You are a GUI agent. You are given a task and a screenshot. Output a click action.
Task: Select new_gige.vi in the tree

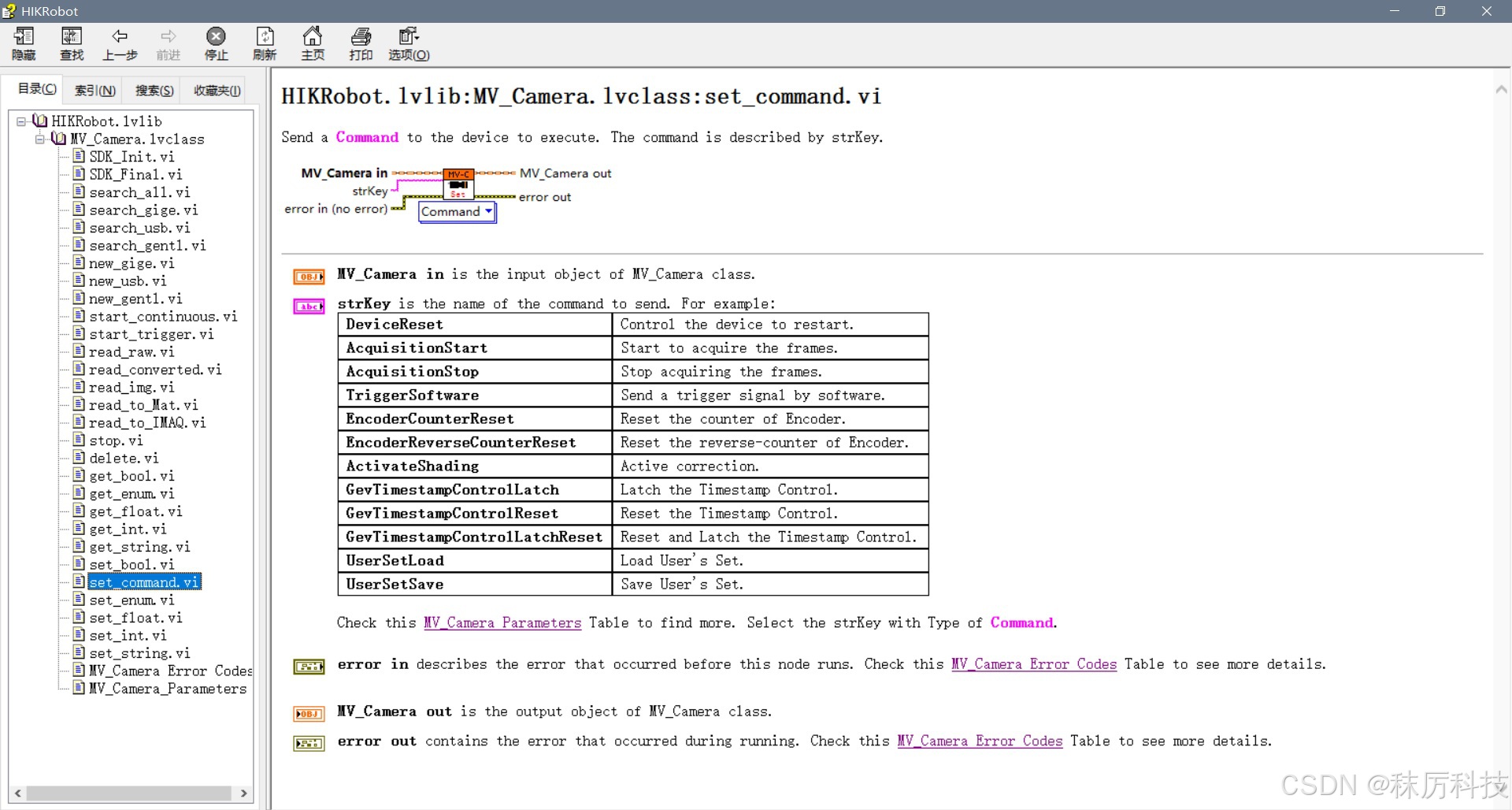132,263
